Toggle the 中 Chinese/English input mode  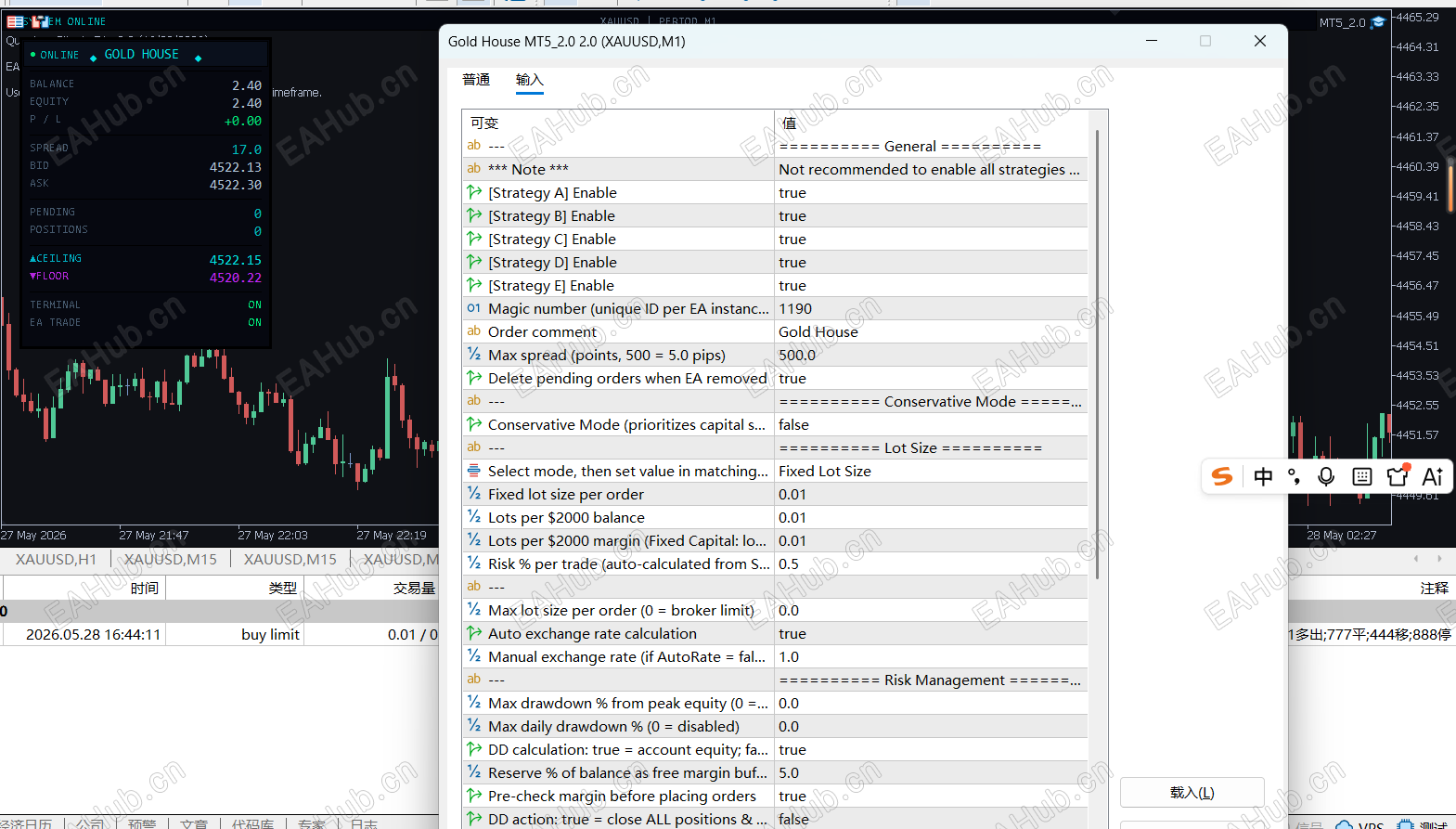click(1263, 476)
